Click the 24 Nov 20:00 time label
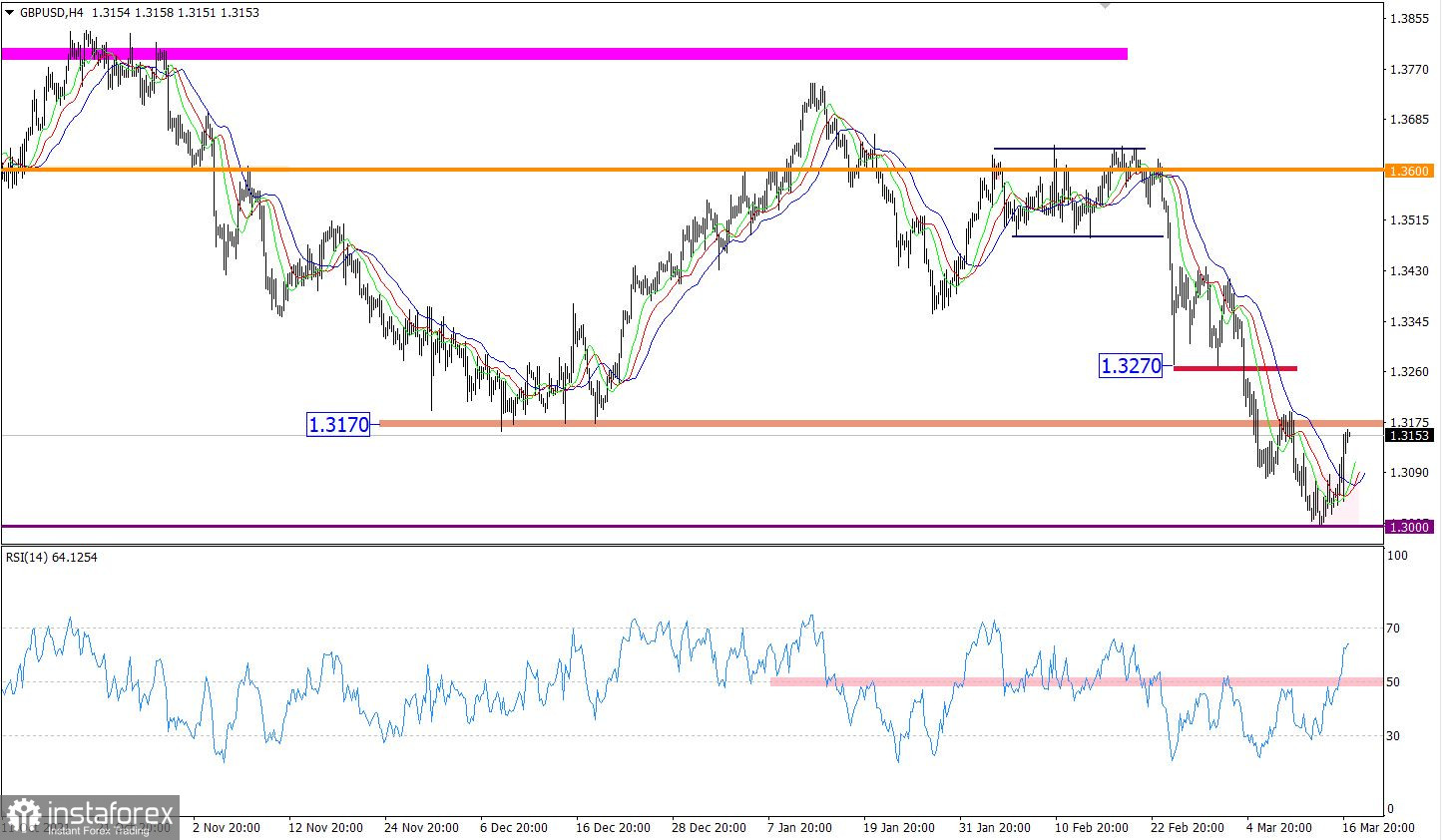1442x840 pixels. click(x=421, y=828)
